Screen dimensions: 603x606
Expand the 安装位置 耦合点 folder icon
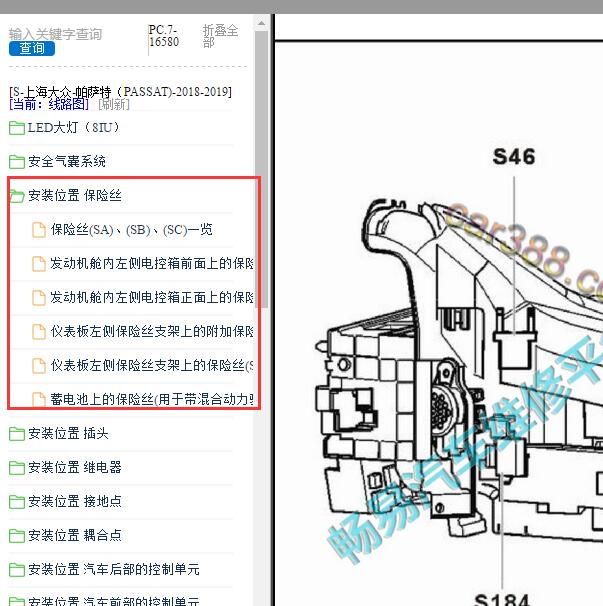17,536
